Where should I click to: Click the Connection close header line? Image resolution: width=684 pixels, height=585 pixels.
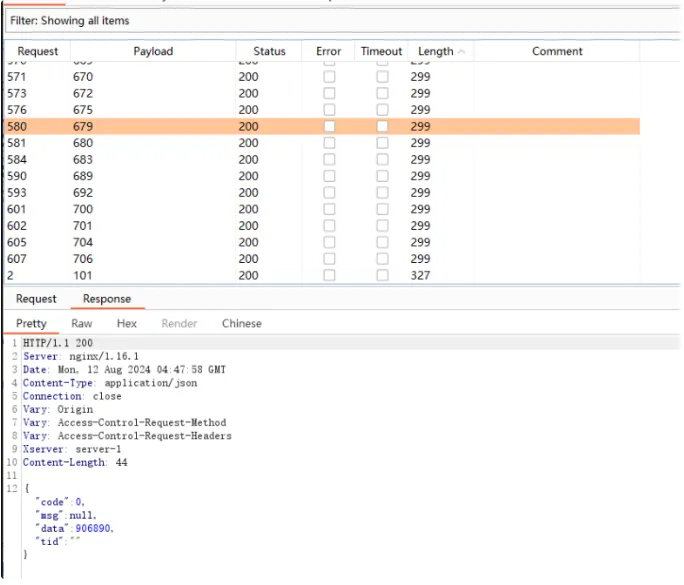72,396
